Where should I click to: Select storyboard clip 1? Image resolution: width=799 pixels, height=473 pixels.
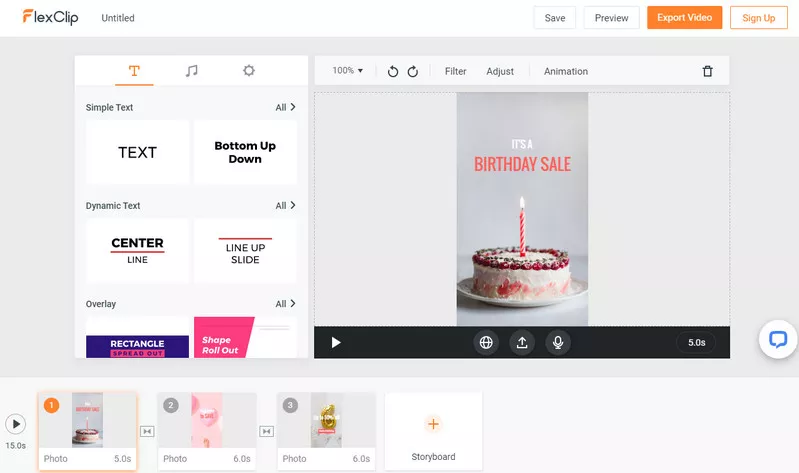88,431
